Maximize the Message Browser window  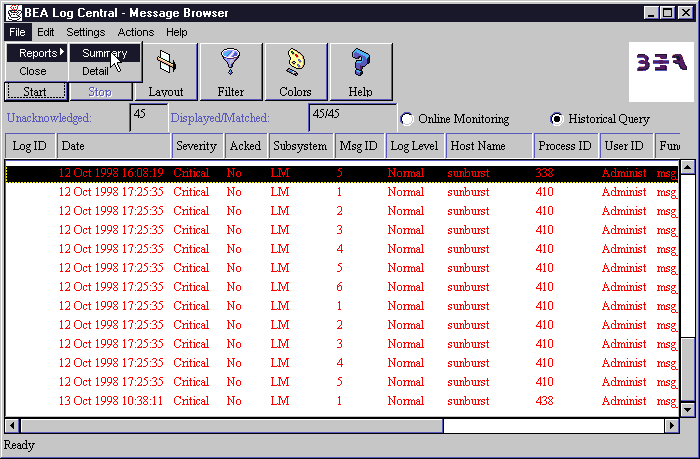pyautogui.click(x=667, y=13)
